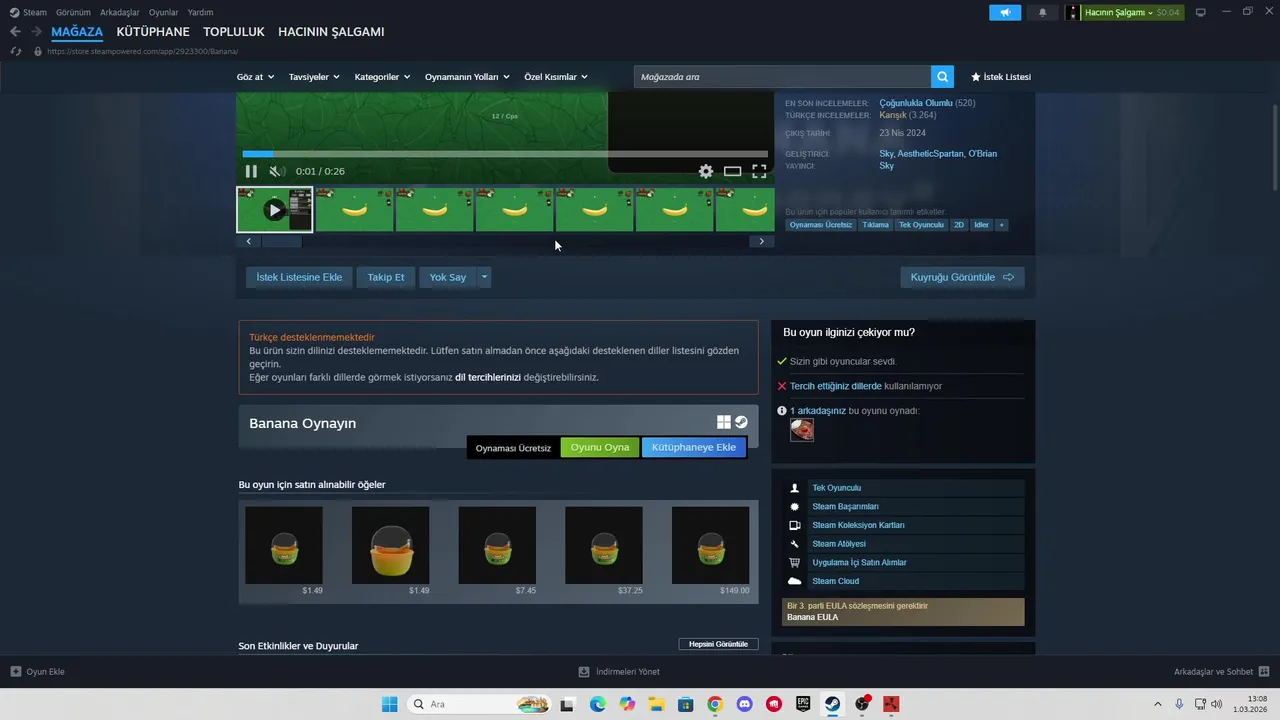The height and width of the screenshot is (720, 1280).
Task: Open the friend avatar who played
Action: [802, 430]
